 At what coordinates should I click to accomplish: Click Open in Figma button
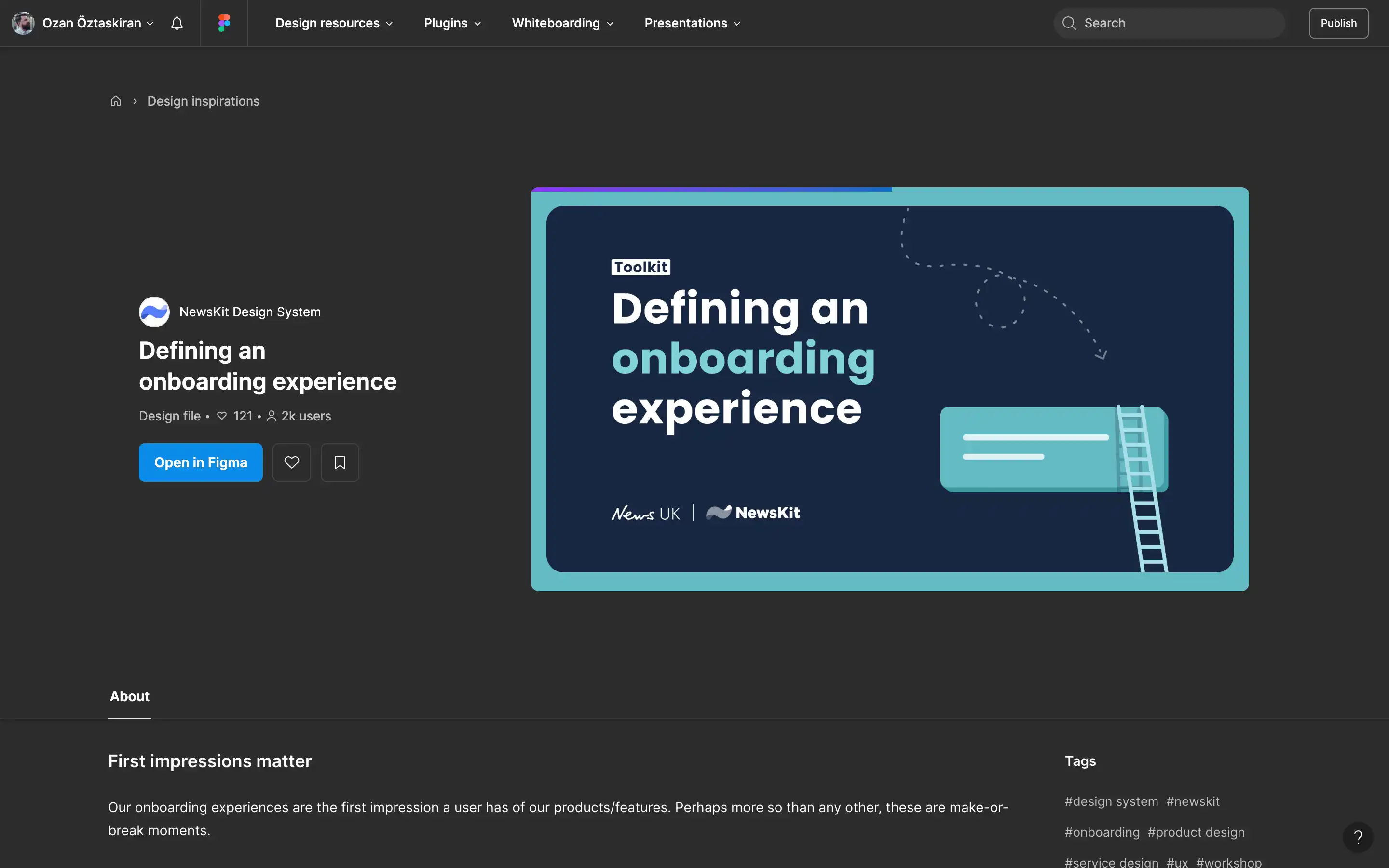click(201, 462)
